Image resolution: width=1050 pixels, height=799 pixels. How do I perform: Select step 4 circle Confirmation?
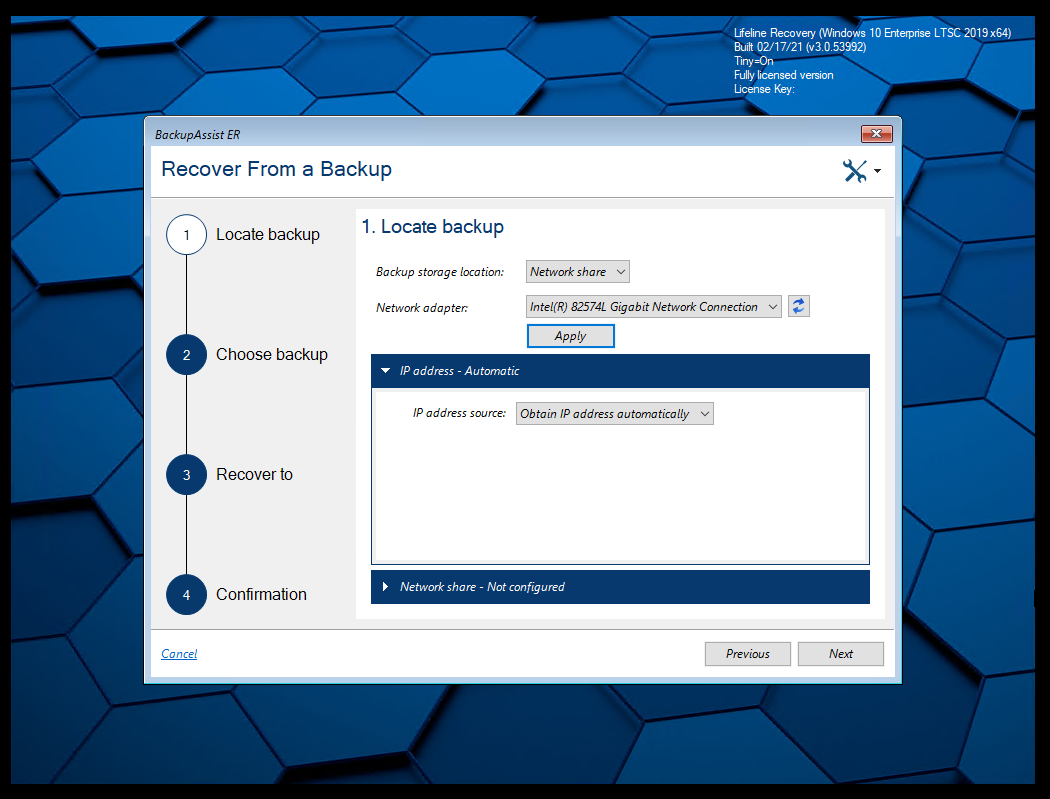(x=186, y=595)
